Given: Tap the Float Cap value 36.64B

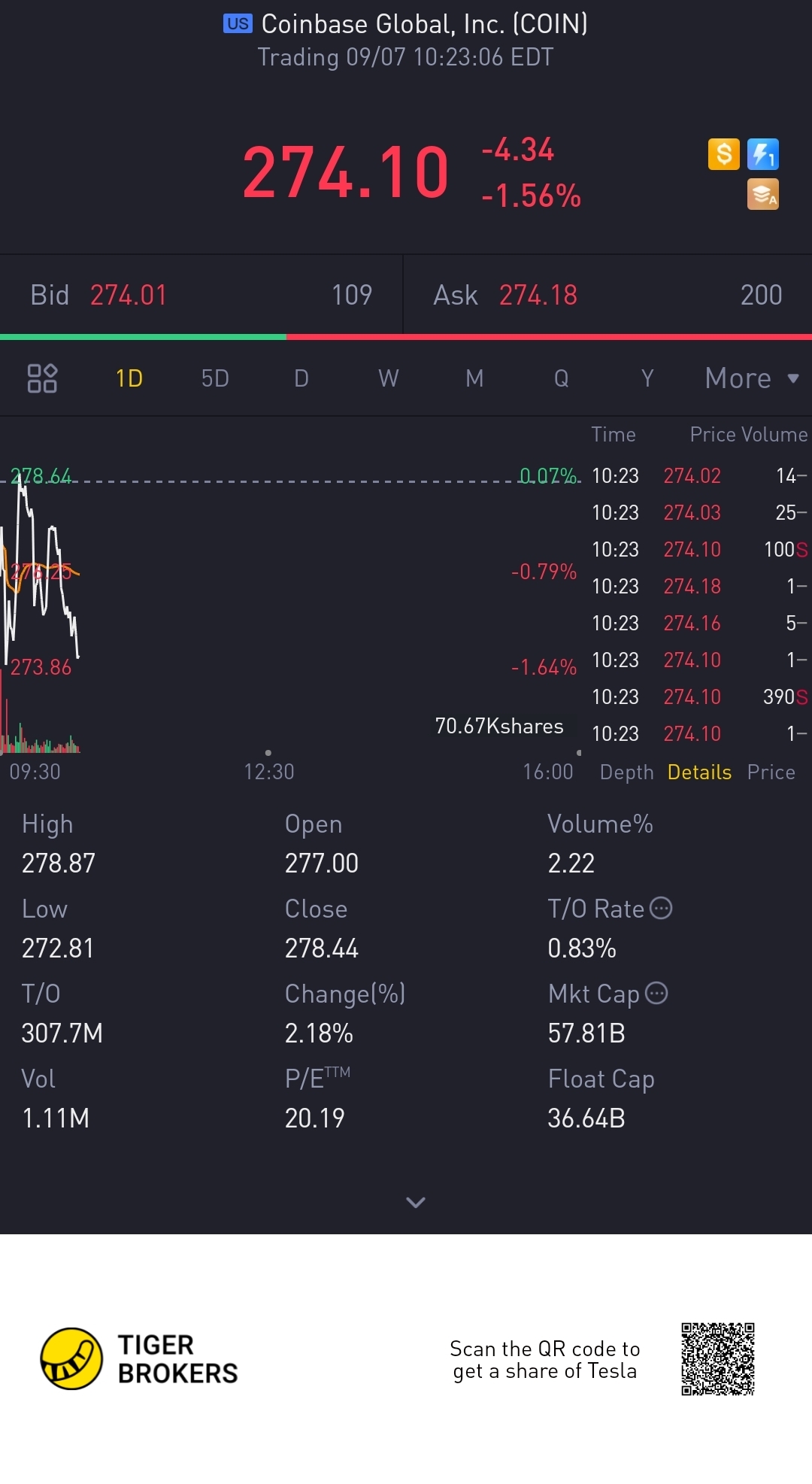Looking at the screenshot, I should 586,1118.
